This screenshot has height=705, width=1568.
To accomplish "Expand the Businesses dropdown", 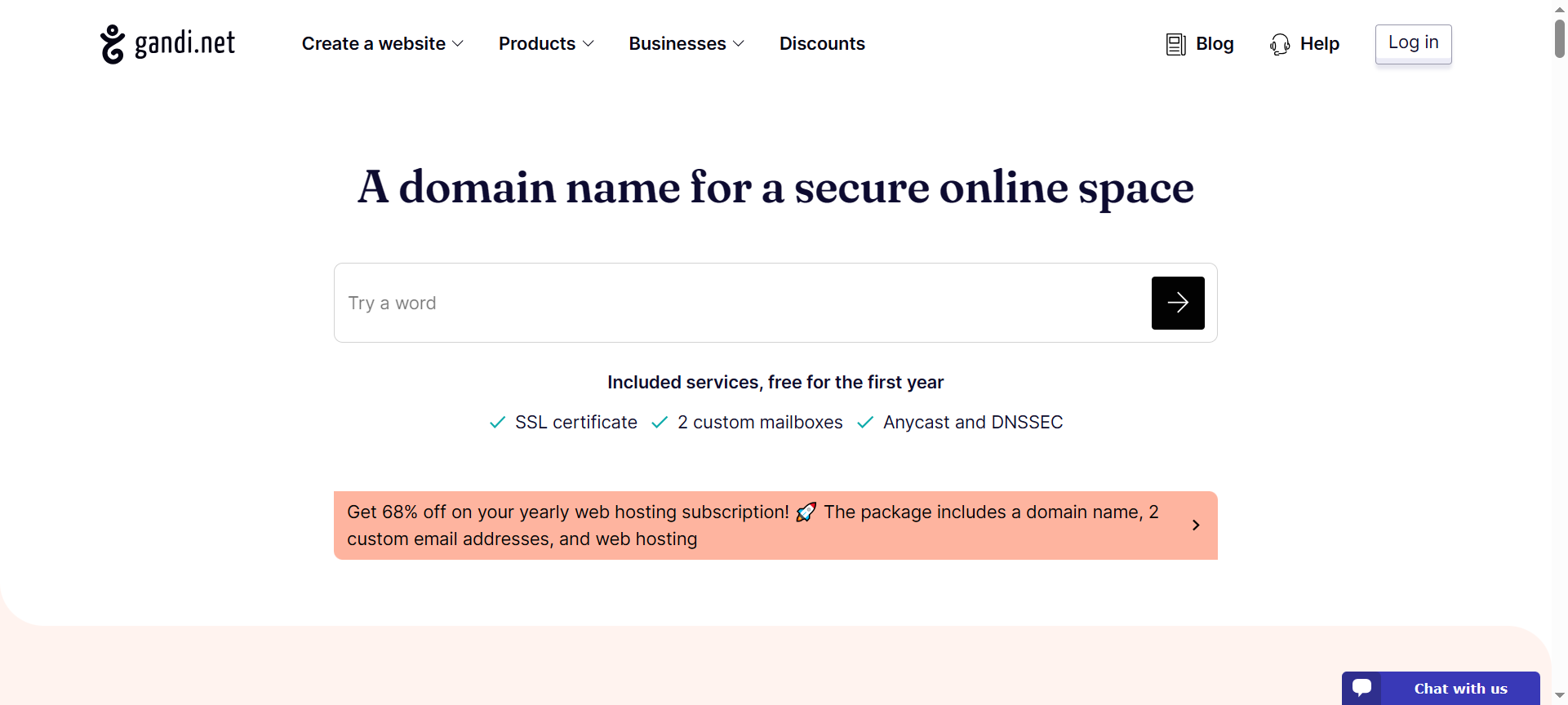I will (686, 44).
